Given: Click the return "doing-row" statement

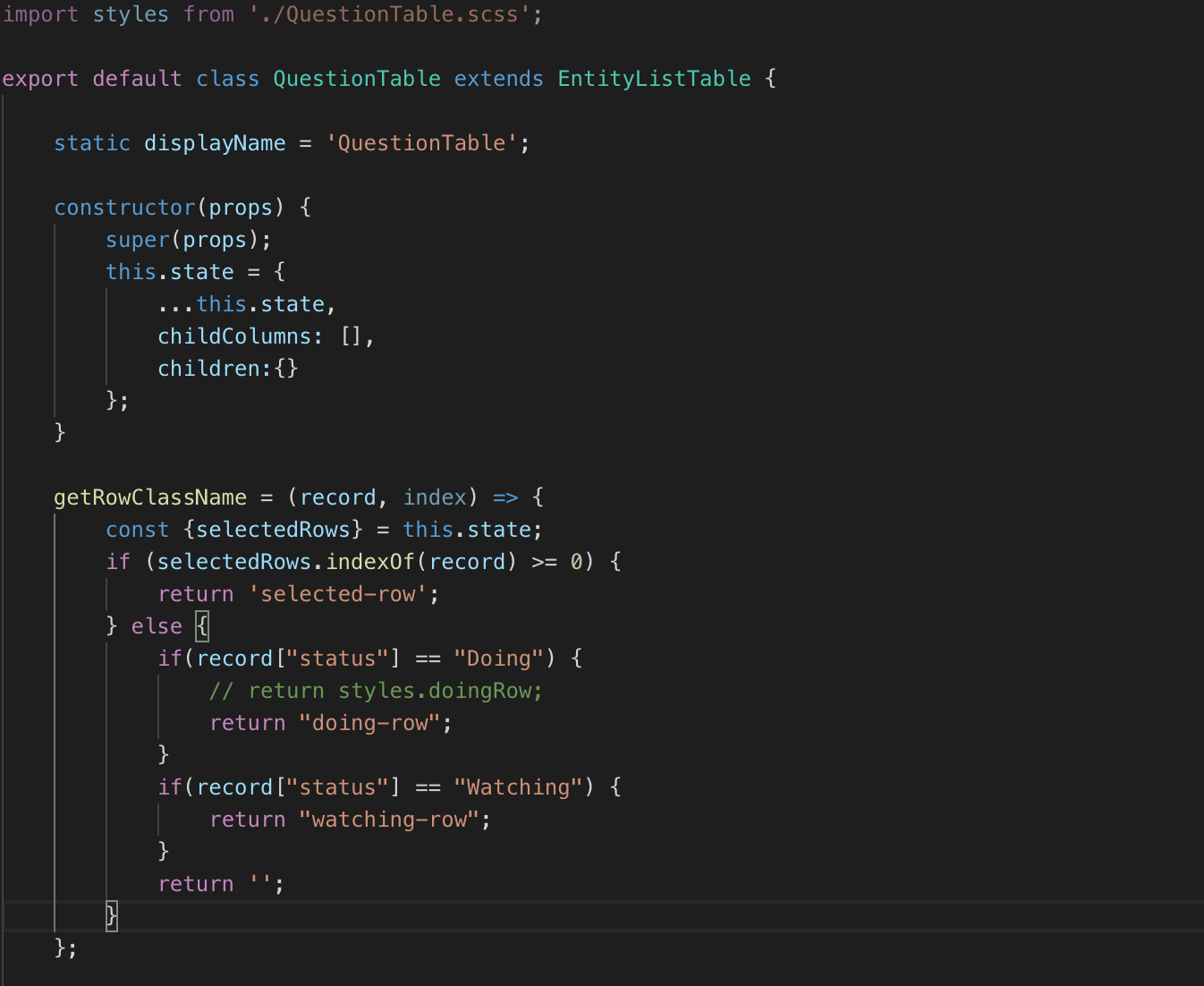Looking at the screenshot, I should 329,722.
